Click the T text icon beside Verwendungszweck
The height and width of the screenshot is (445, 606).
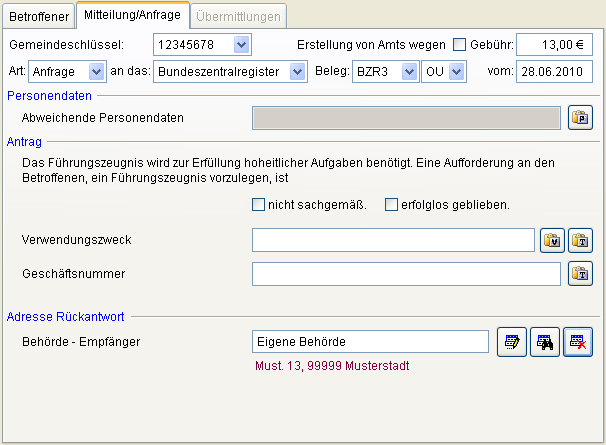pos(581,240)
